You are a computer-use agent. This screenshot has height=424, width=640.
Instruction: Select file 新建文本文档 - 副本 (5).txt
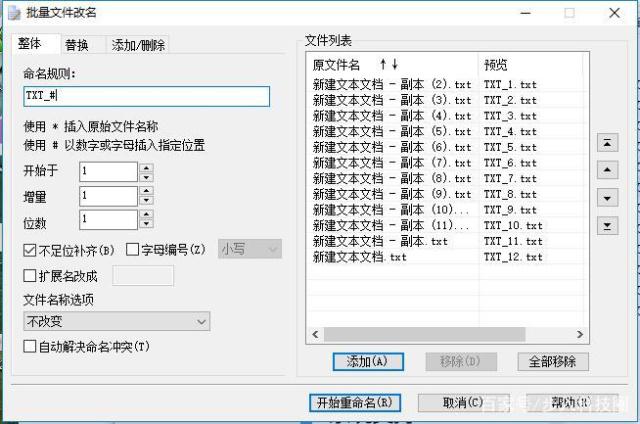[392, 131]
